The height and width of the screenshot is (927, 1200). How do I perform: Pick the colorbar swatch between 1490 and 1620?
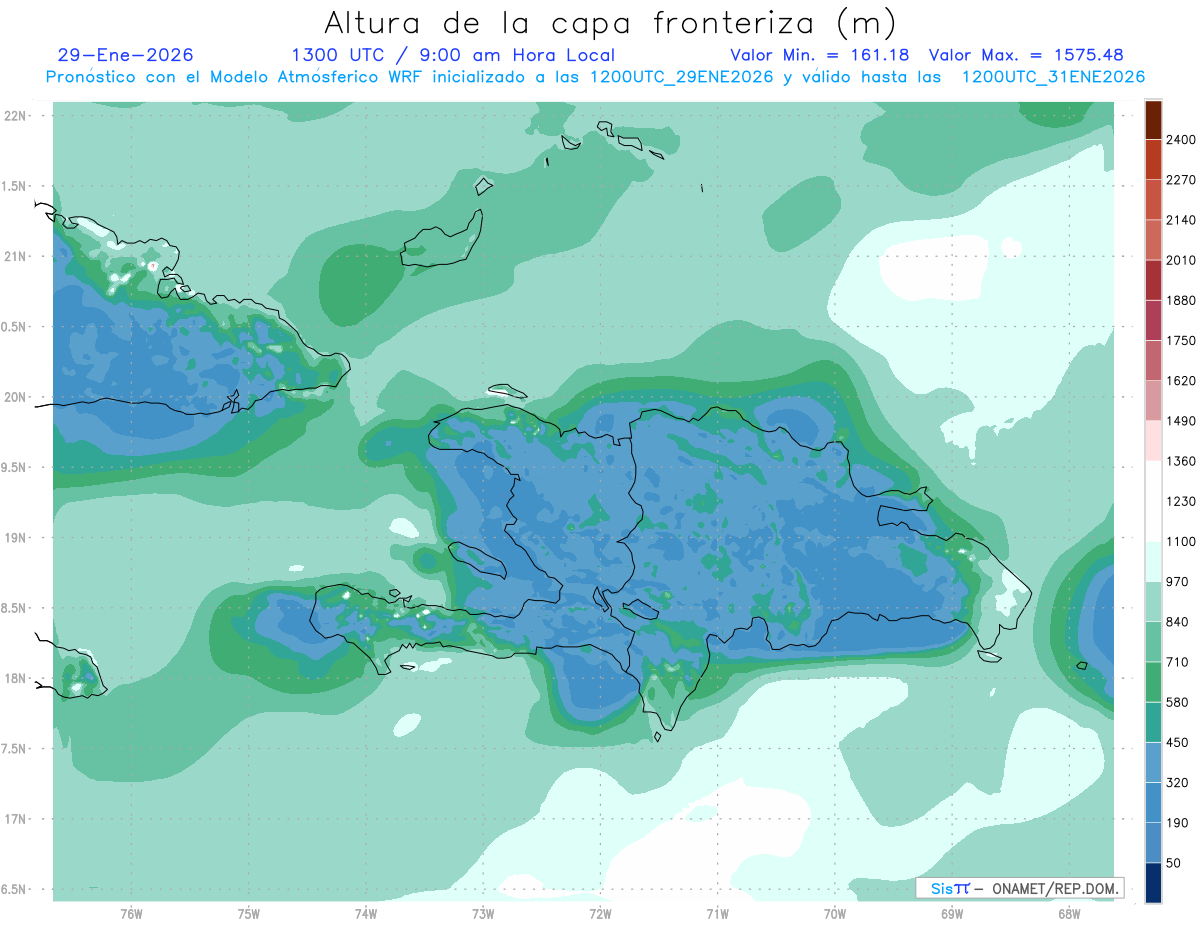click(x=1153, y=401)
